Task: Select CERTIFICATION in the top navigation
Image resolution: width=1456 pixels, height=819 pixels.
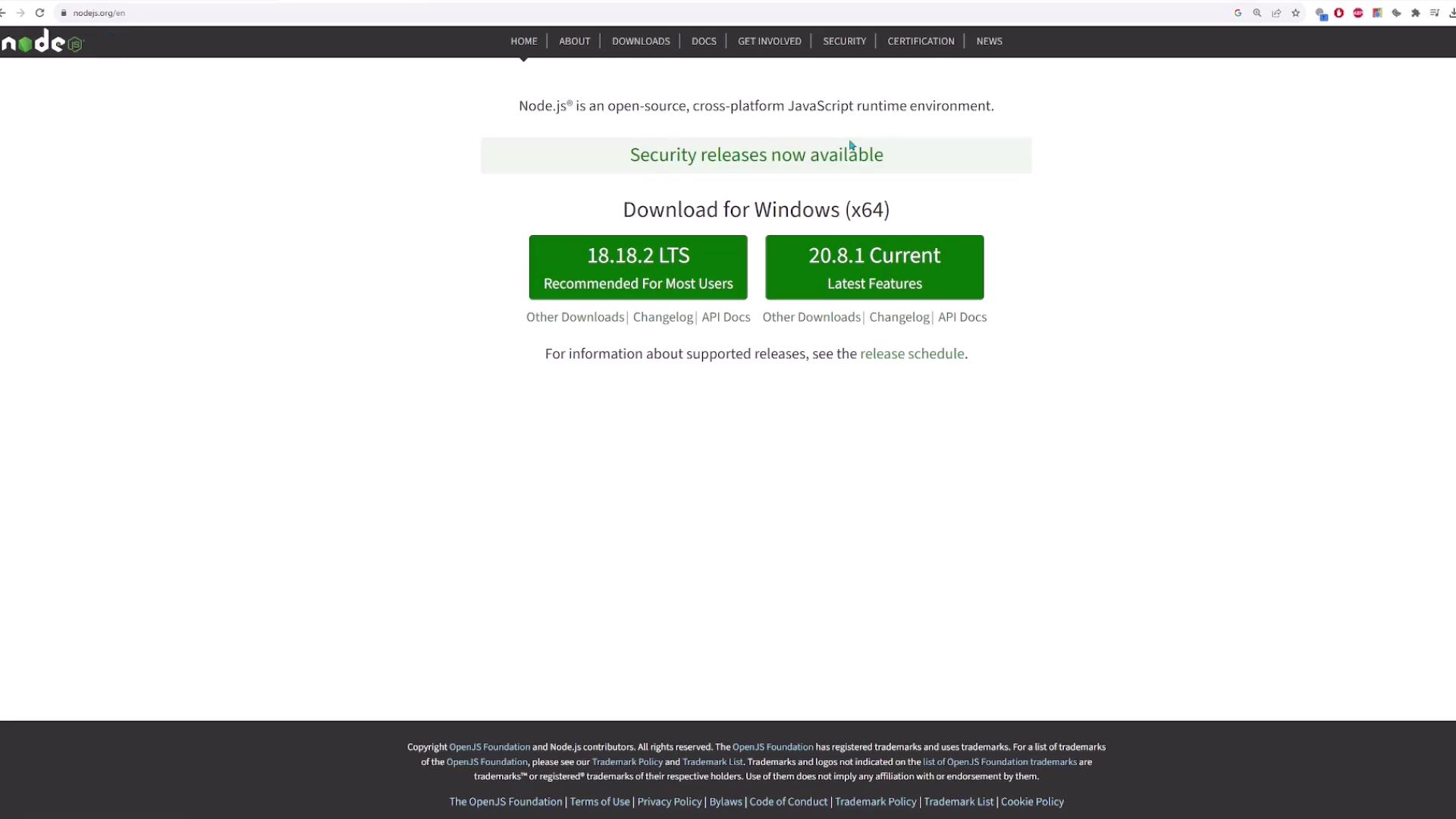Action: pos(920,41)
